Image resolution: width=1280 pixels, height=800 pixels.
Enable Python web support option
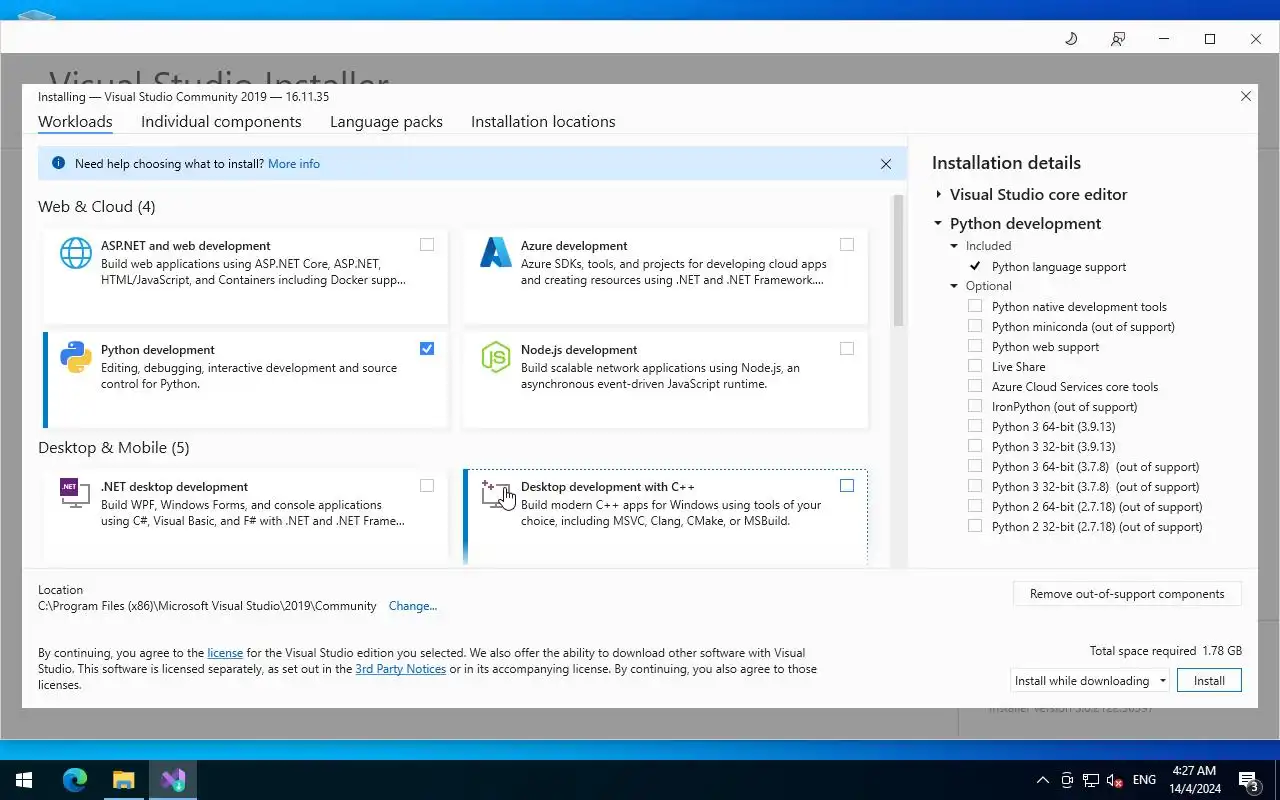click(975, 346)
